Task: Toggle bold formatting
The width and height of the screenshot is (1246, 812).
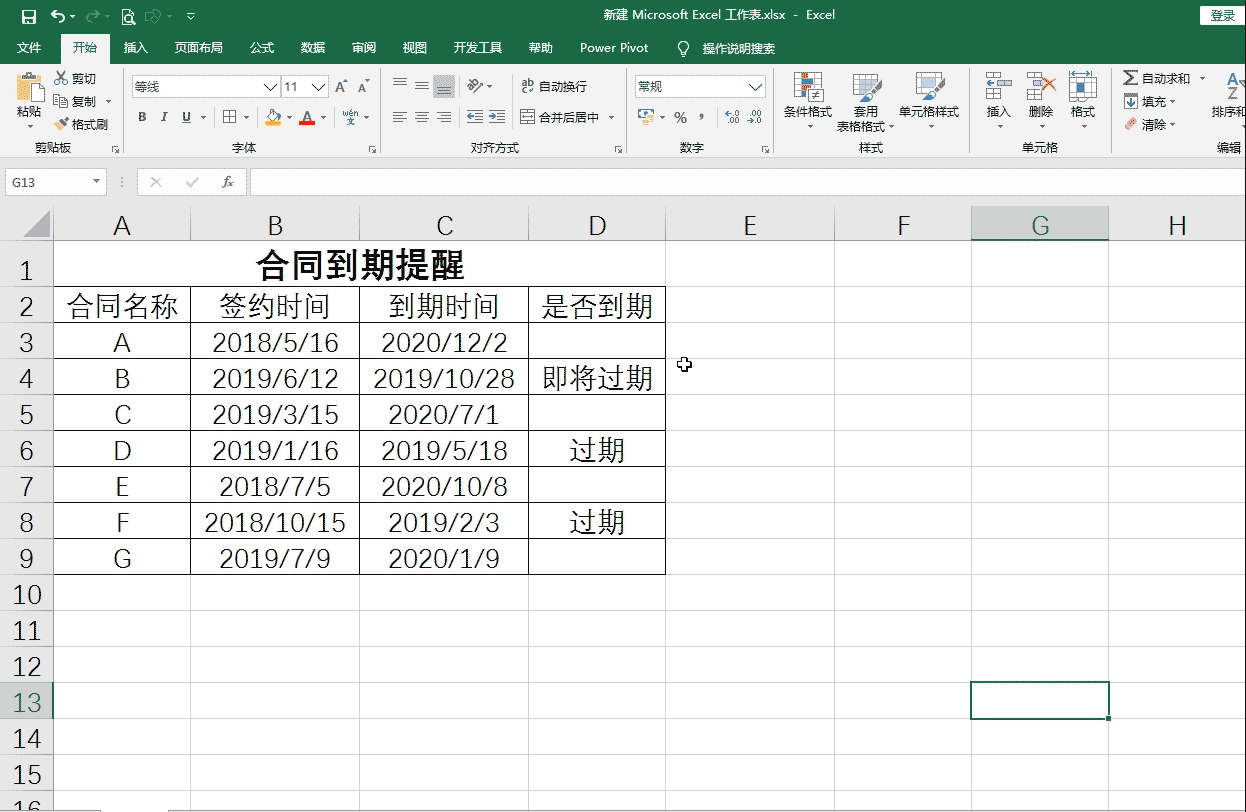Action: 142,117
